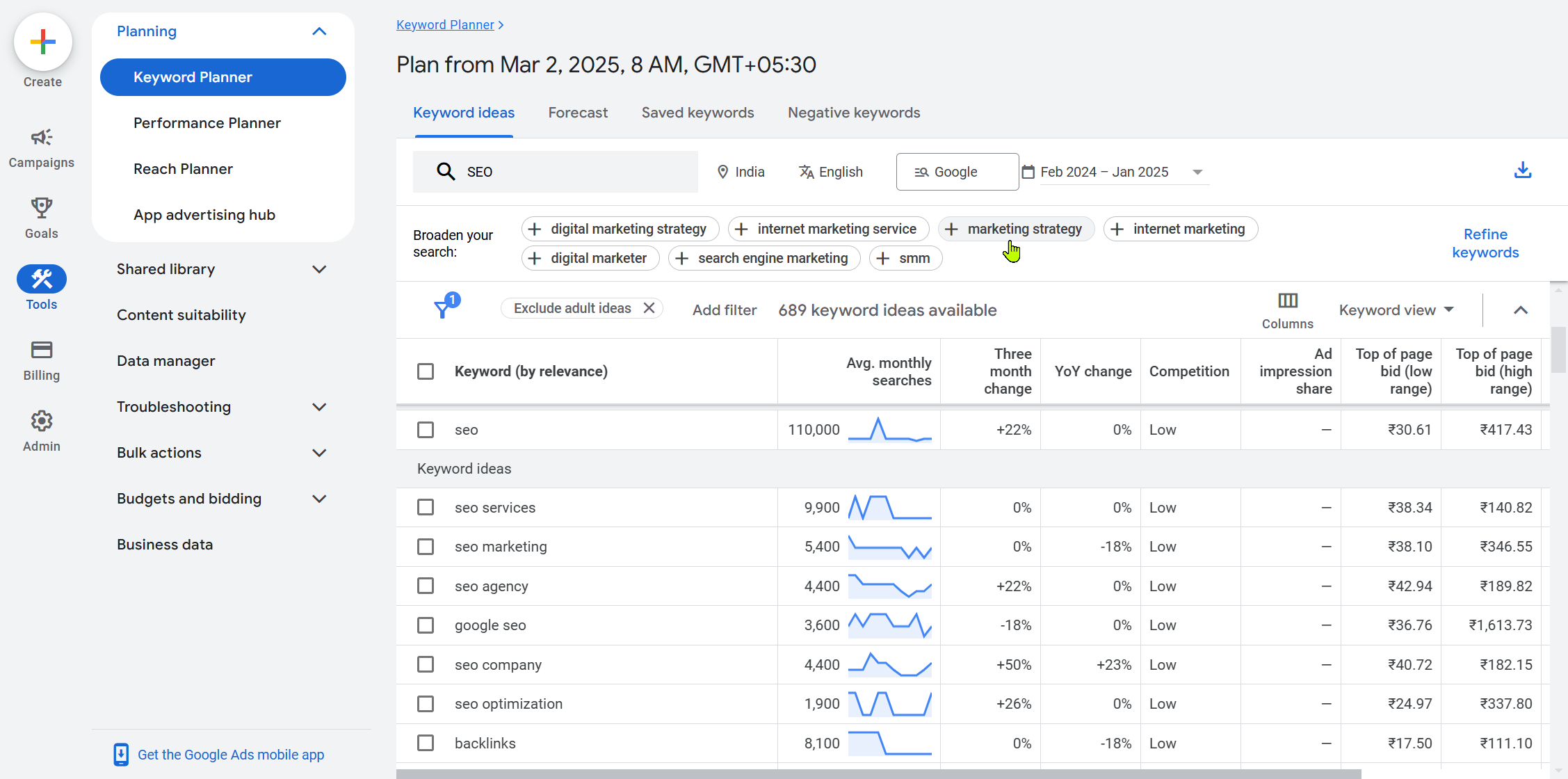Image resolution: width=1568 pixels, height=779 pixels.
Task: Expand Shared library section
Action: point(319,269)
